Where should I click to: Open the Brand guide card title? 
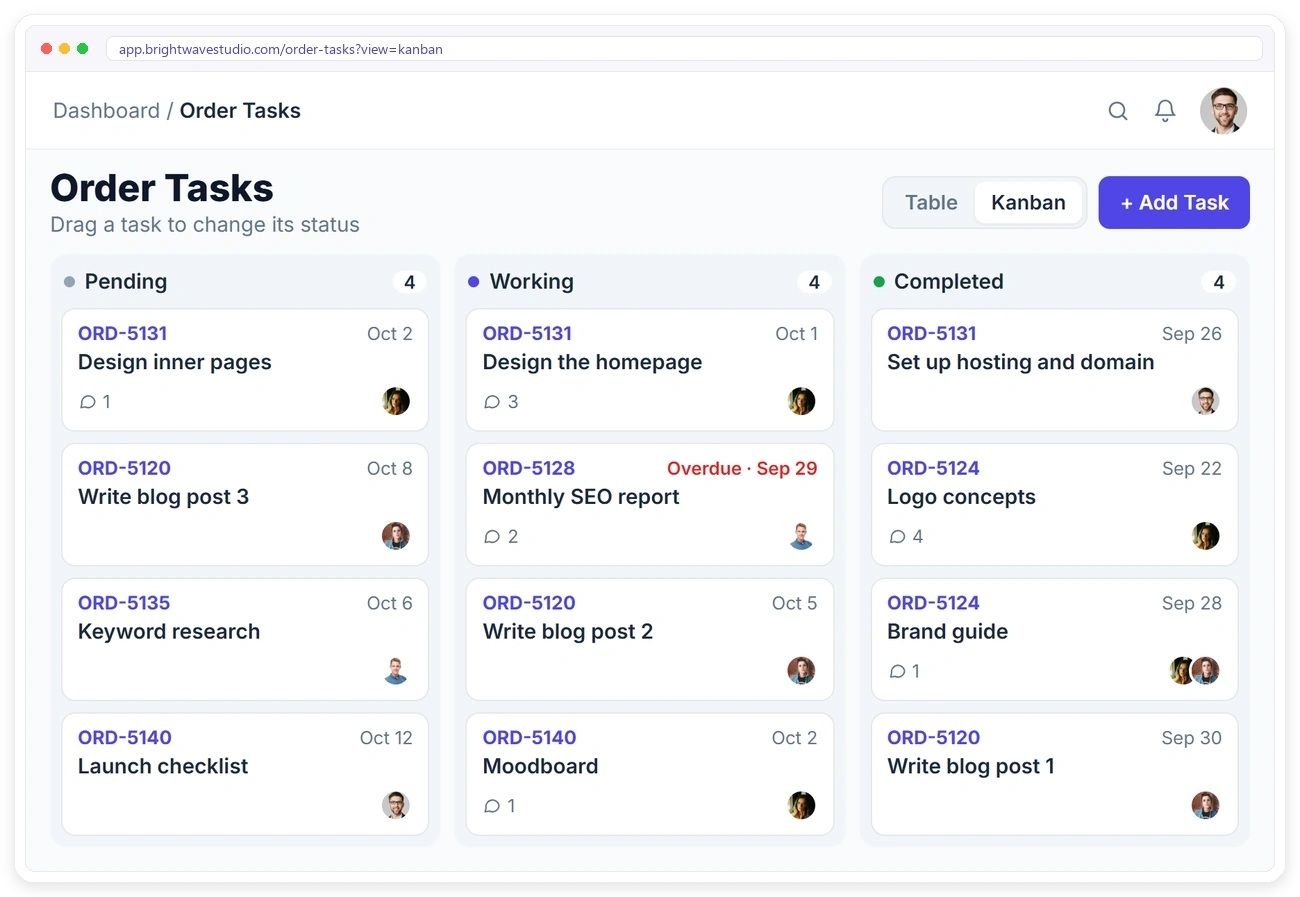[947, 632]
